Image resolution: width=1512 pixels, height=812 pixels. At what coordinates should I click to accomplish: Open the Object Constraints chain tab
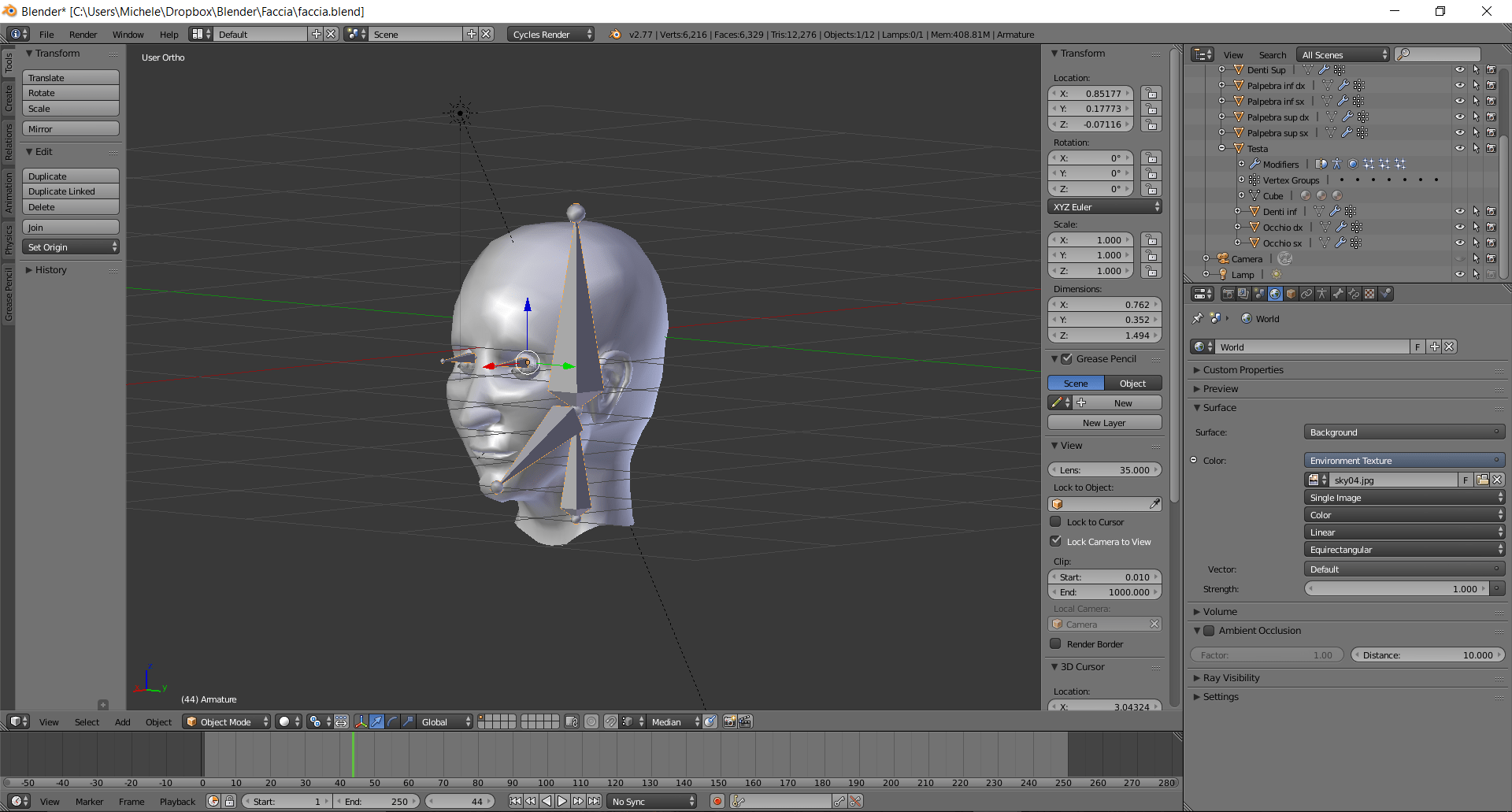1306,294
